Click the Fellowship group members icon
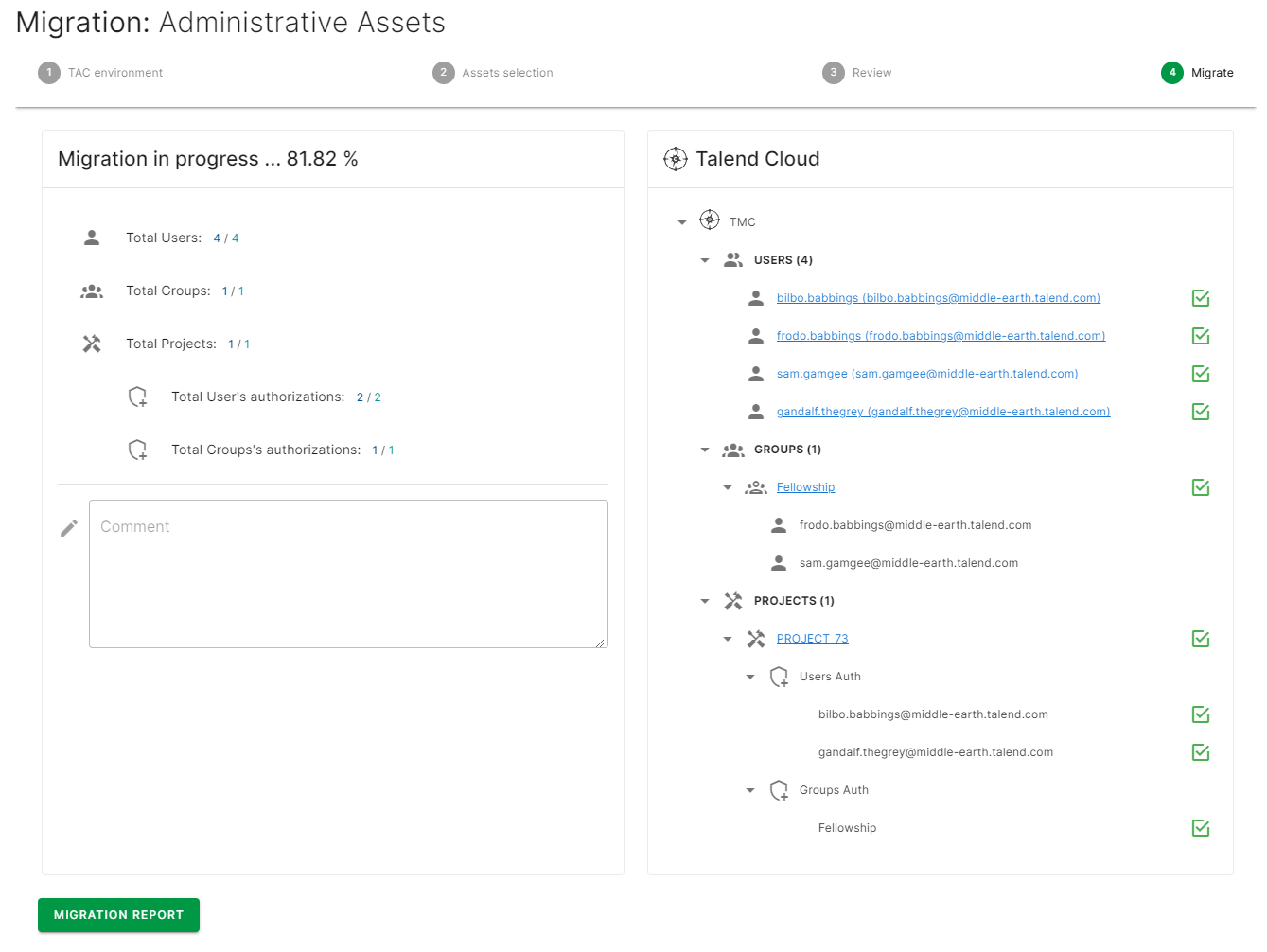The image size is (1267, 952). (756, 486)
